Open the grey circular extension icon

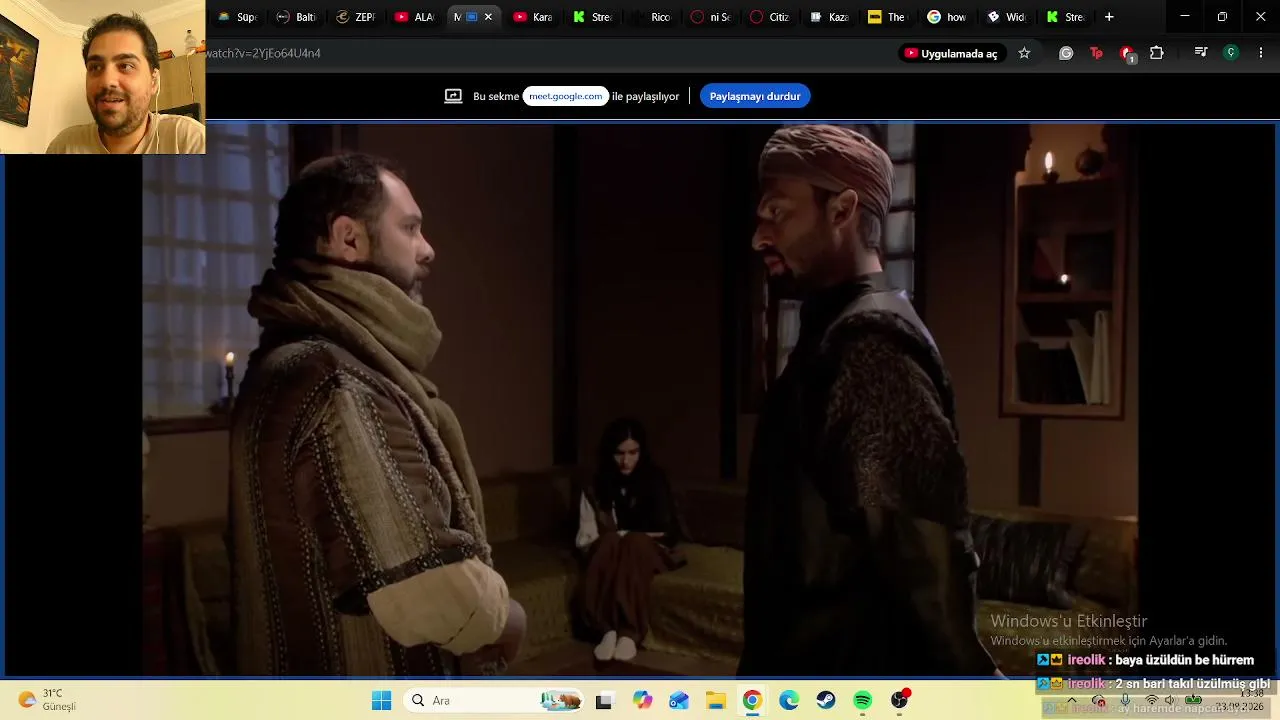click(x=1066, y=53)
